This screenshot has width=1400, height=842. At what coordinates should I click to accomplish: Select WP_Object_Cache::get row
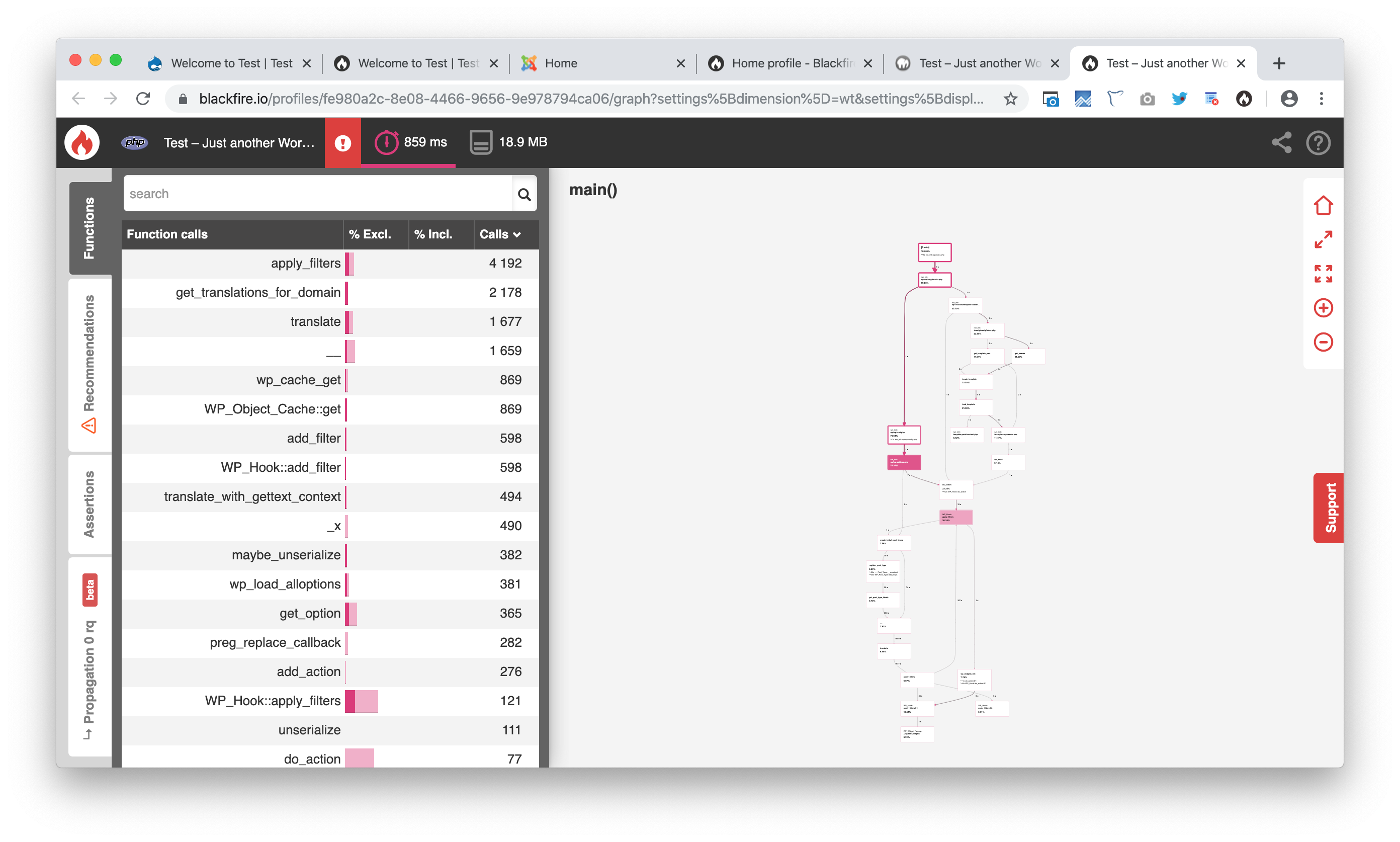pos(330,409)
